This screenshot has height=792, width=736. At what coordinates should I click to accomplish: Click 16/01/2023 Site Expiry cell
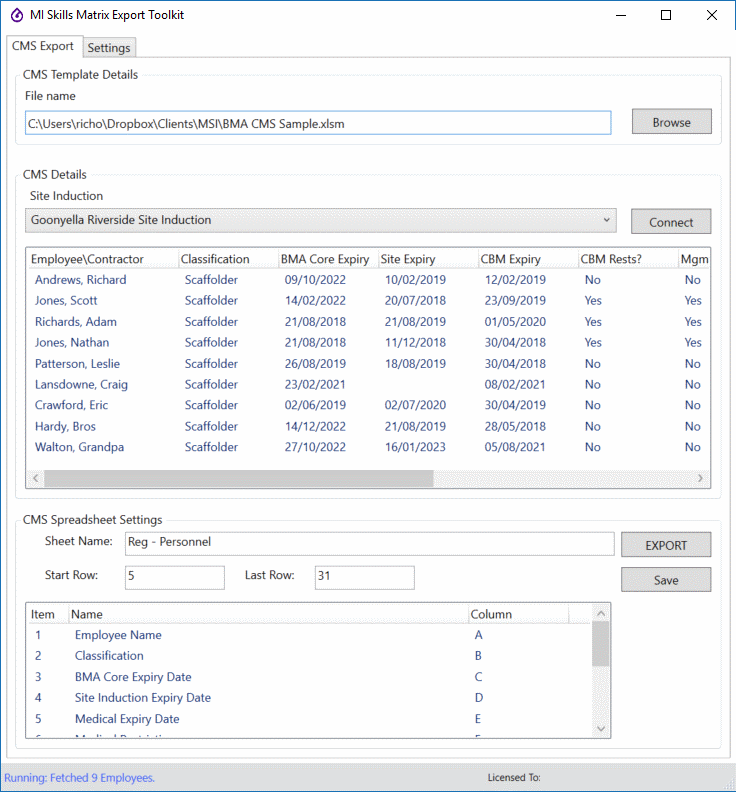coord(415,447)
